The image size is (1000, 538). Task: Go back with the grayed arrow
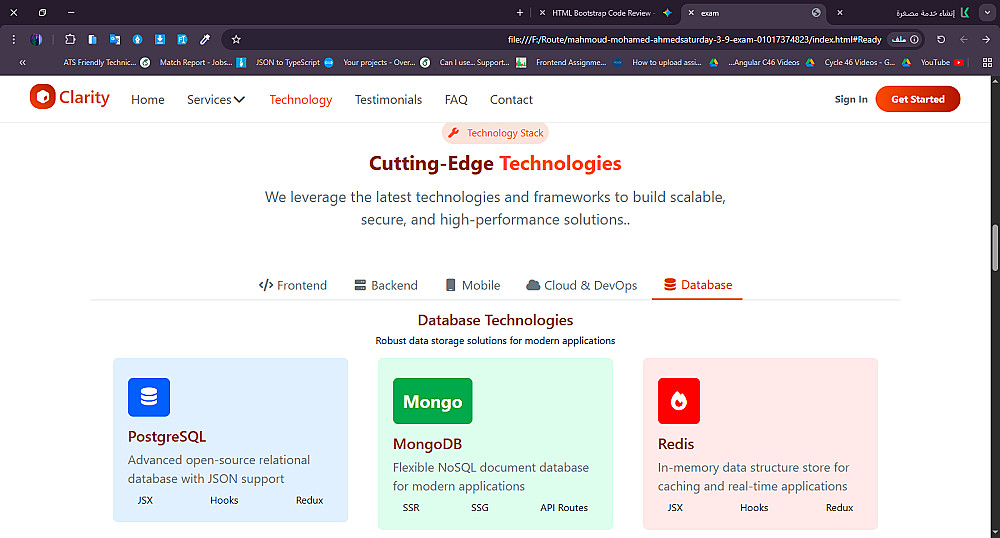click(x=964, y=40)
